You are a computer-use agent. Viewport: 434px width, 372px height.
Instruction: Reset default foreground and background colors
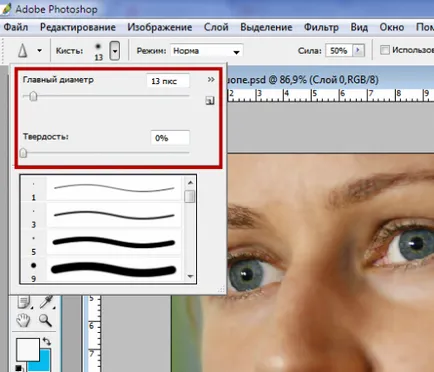point(19,368)
